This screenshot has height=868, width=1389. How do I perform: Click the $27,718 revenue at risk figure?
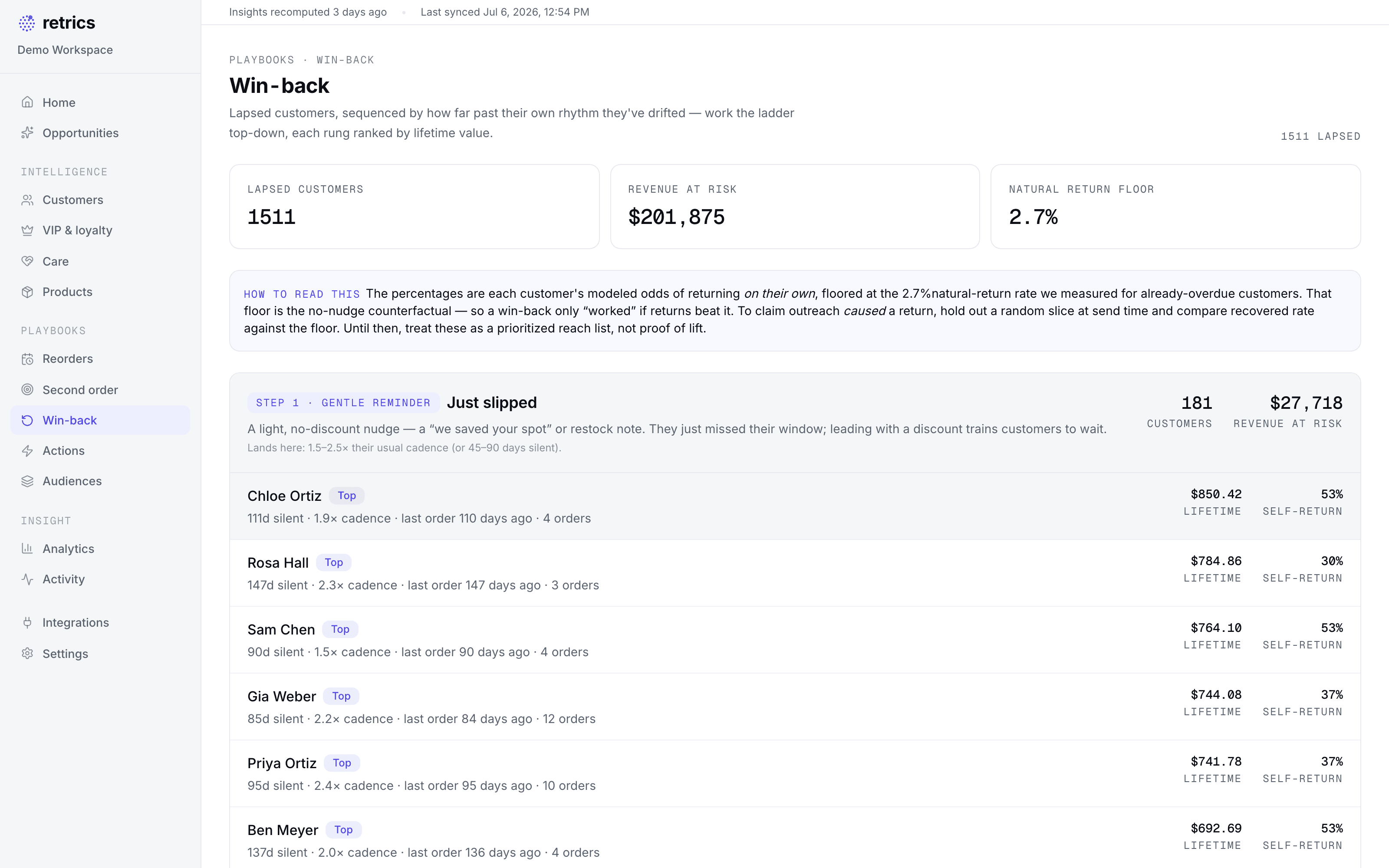(x=1306, y=403)
